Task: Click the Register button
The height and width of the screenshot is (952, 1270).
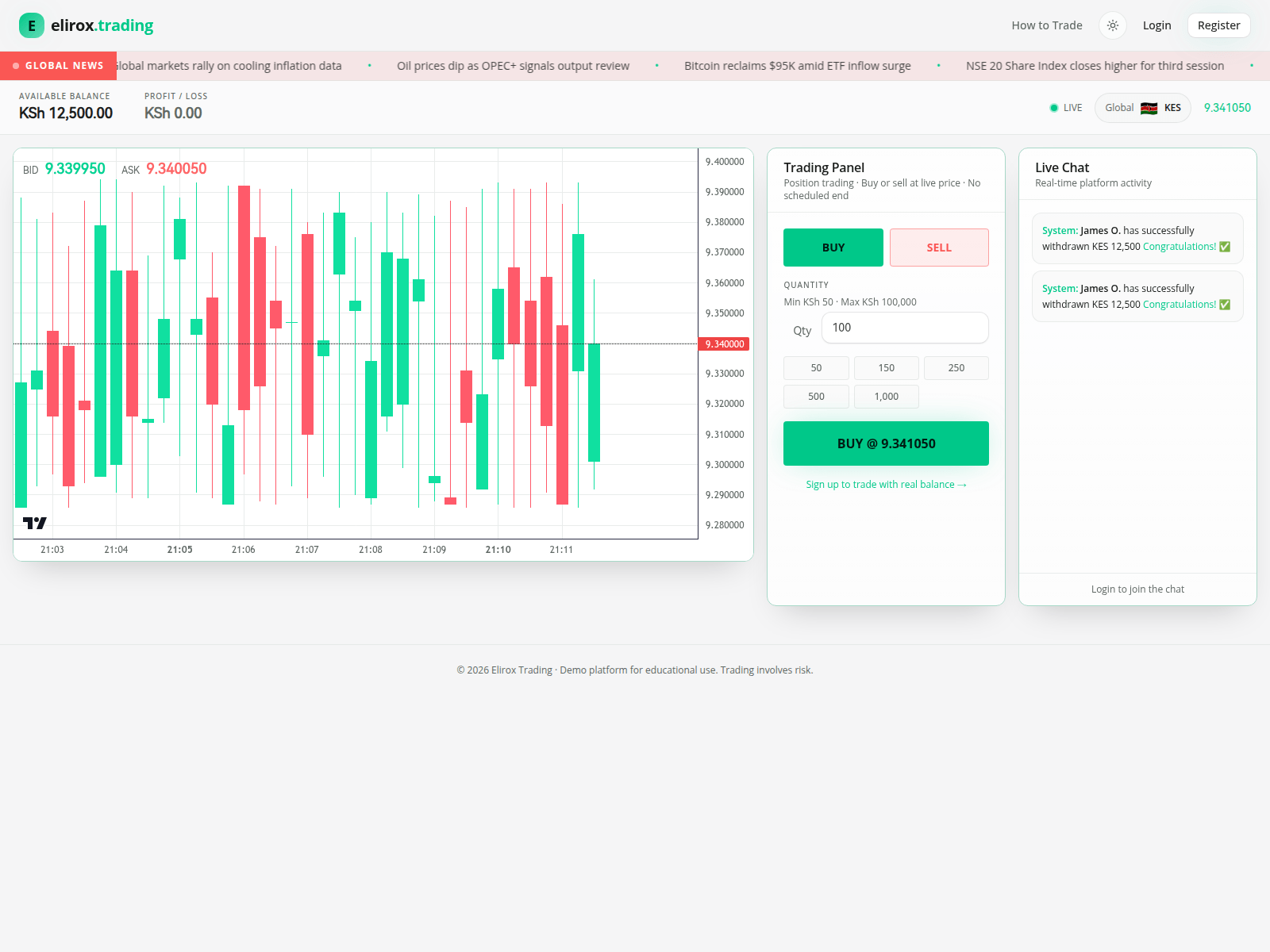Action: click(x=1218, y=25)
